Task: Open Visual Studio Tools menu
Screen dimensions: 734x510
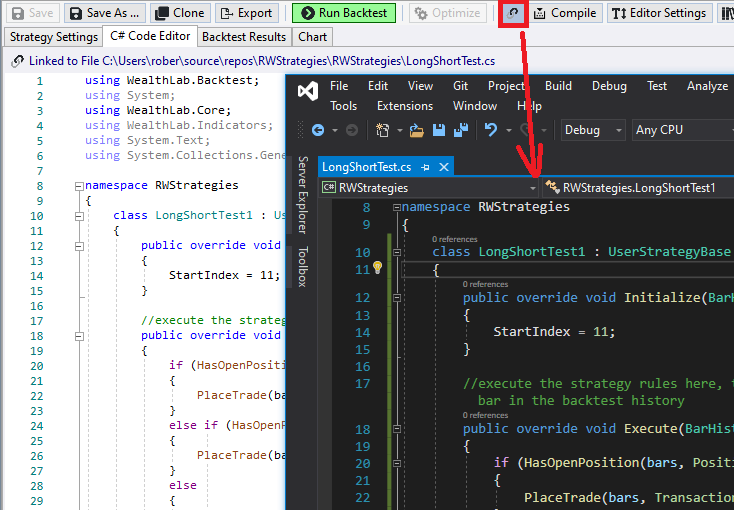Action: point(344,106)
